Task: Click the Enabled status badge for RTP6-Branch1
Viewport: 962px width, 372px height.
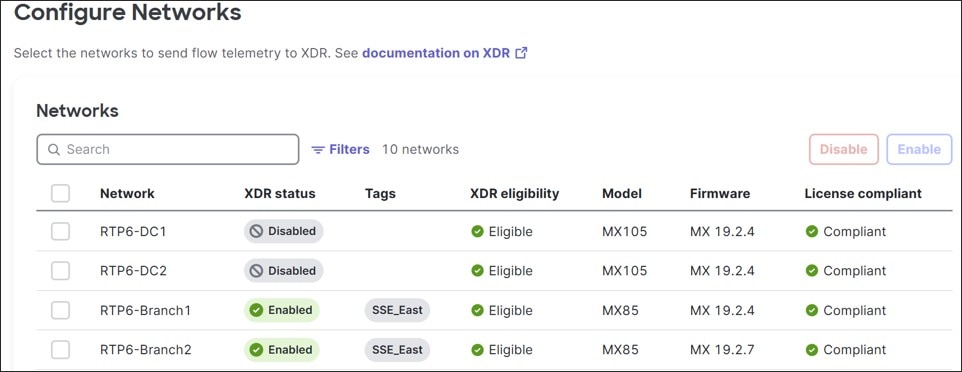Action: (x=282, y=310)
